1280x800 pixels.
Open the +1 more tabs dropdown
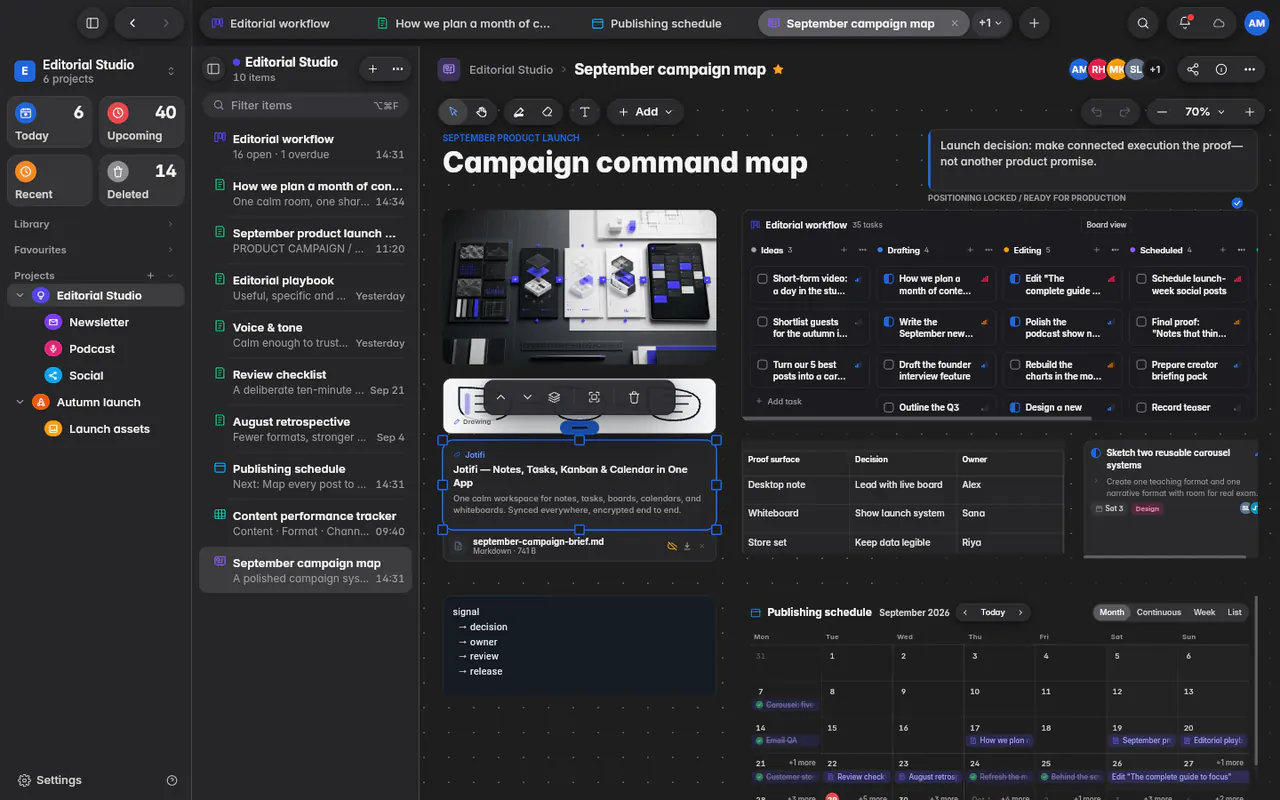pyautogui.click(x=990, y=23)
